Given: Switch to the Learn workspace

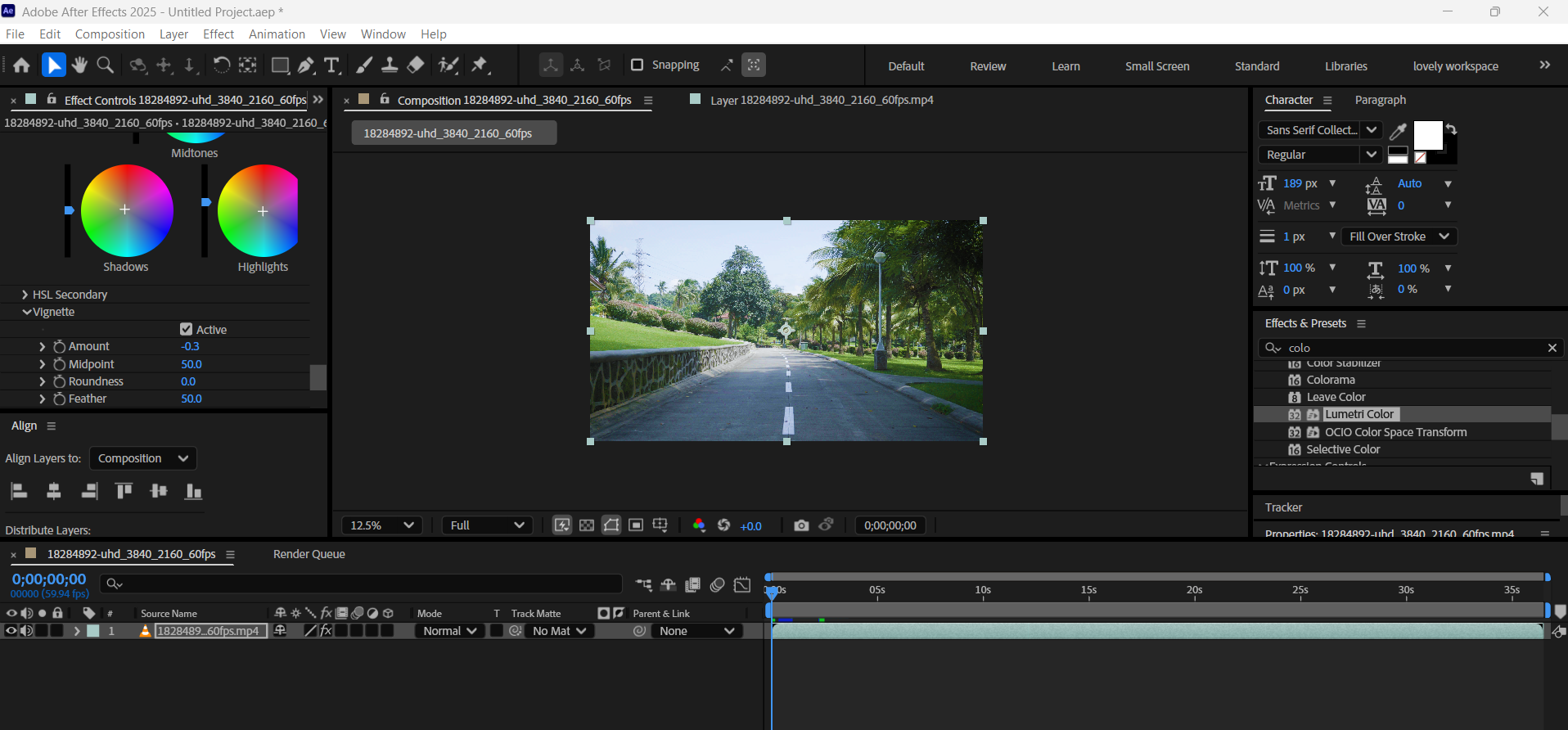Looking at the screenshot, I should click(1066, 66).
